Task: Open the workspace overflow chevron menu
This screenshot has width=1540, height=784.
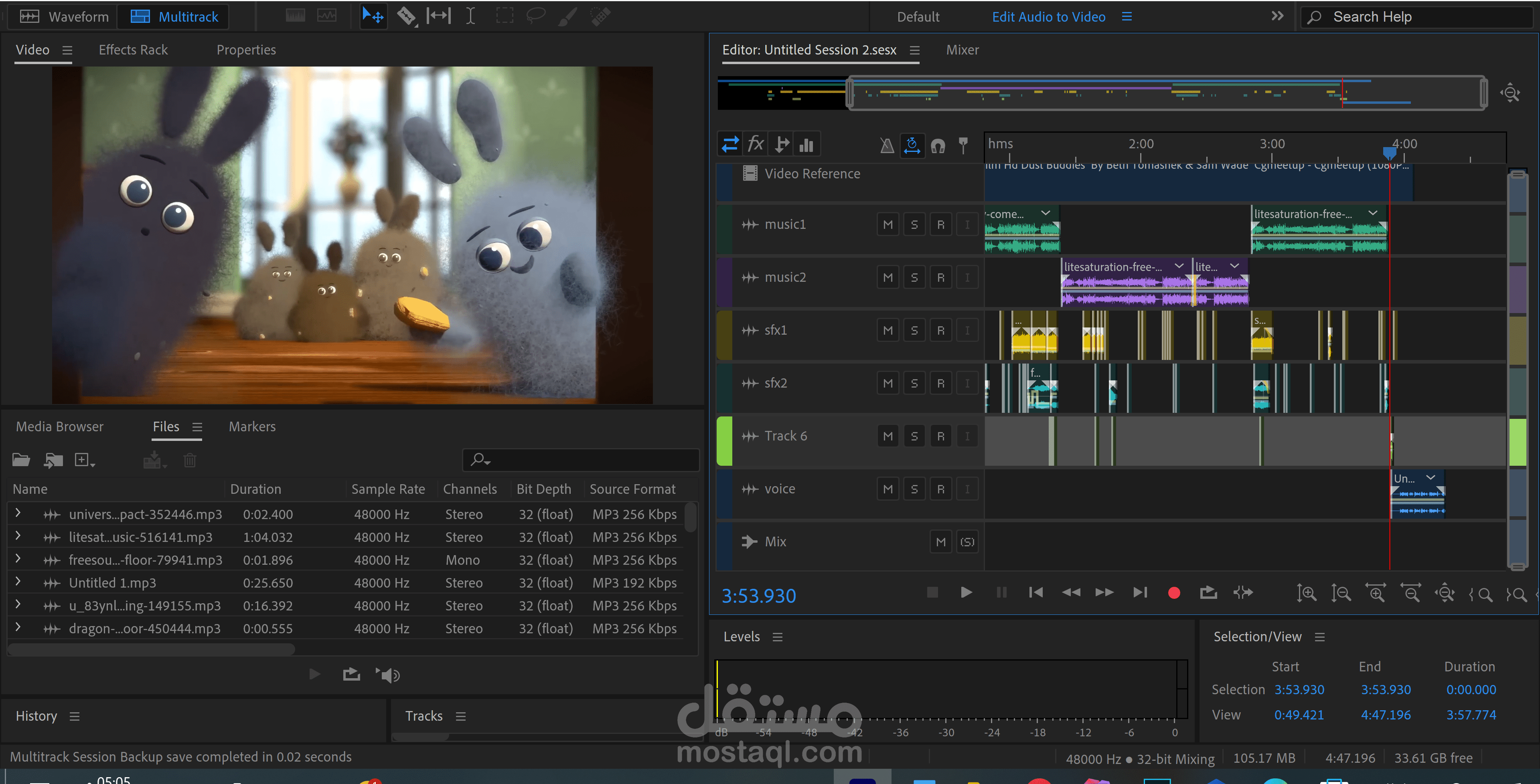Action: coord(1278,16)
